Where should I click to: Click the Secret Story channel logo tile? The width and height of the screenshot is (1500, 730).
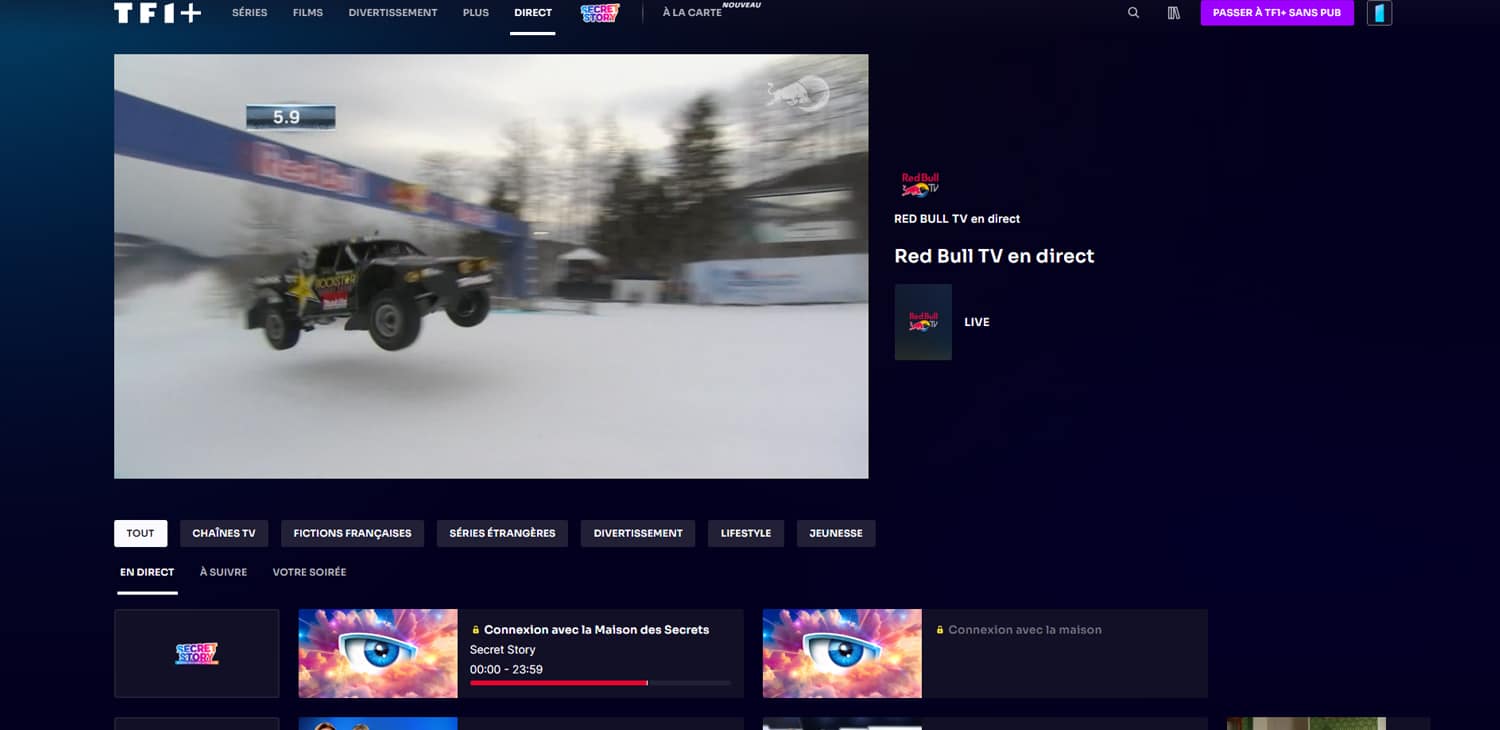point(197,653)
